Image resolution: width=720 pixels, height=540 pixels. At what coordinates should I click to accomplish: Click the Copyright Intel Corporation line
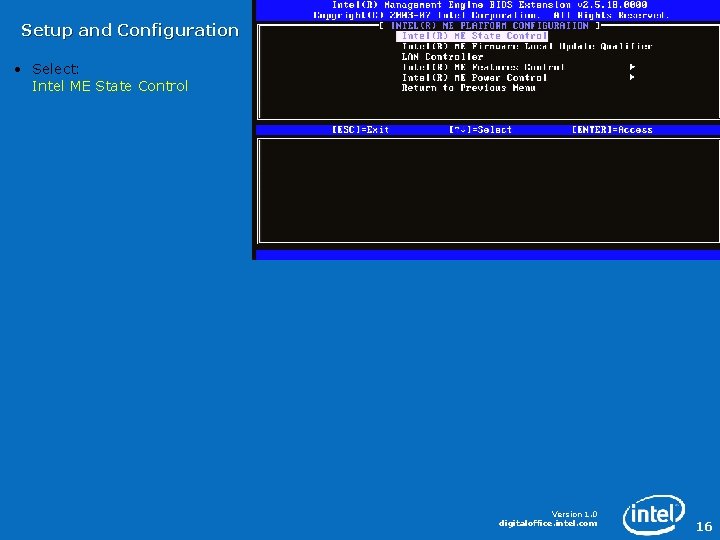coord(489,15)
